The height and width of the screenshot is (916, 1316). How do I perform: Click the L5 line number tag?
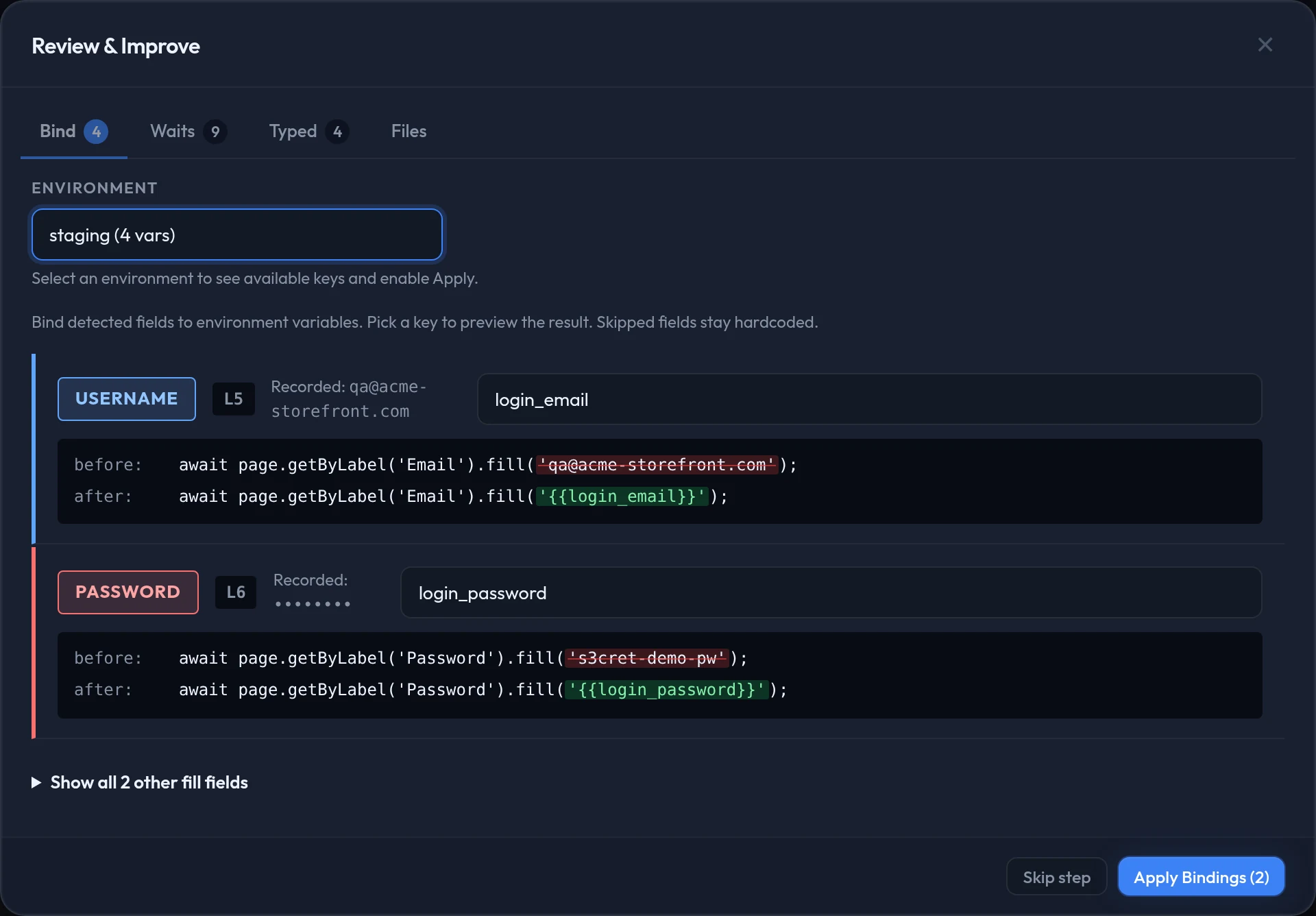click(233, 399)
